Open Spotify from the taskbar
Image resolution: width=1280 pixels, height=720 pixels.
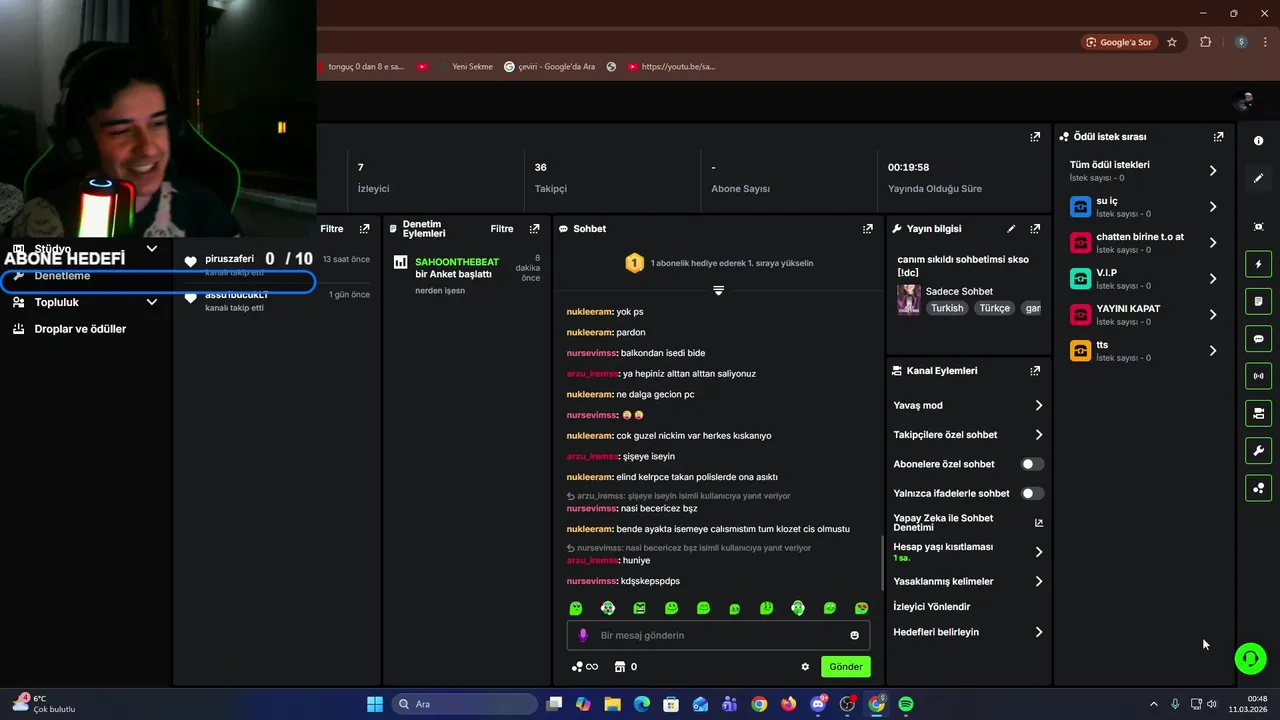pyautogui.click(x=906, y=704)
